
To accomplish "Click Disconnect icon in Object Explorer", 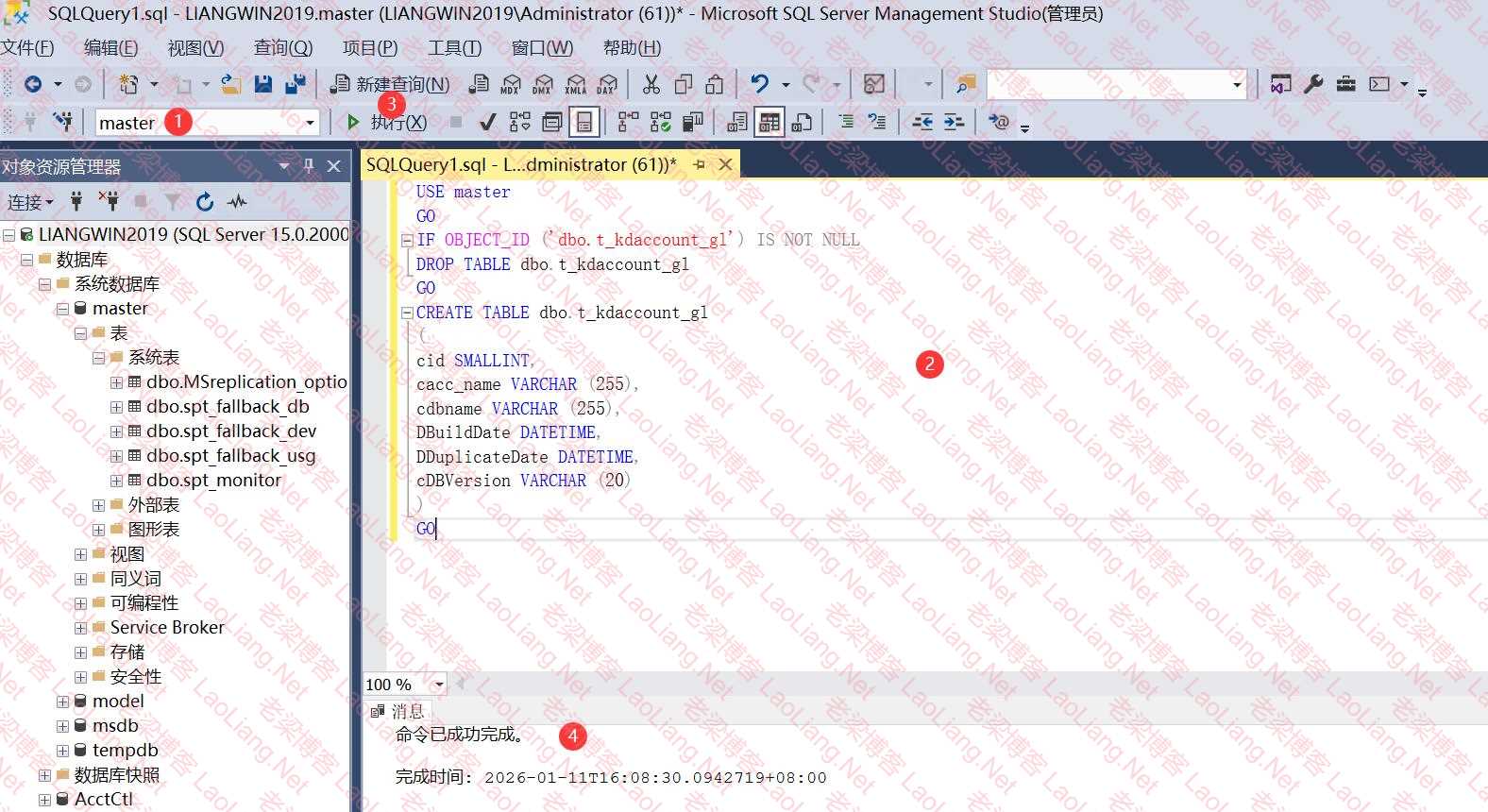I will tap(109, 201).
